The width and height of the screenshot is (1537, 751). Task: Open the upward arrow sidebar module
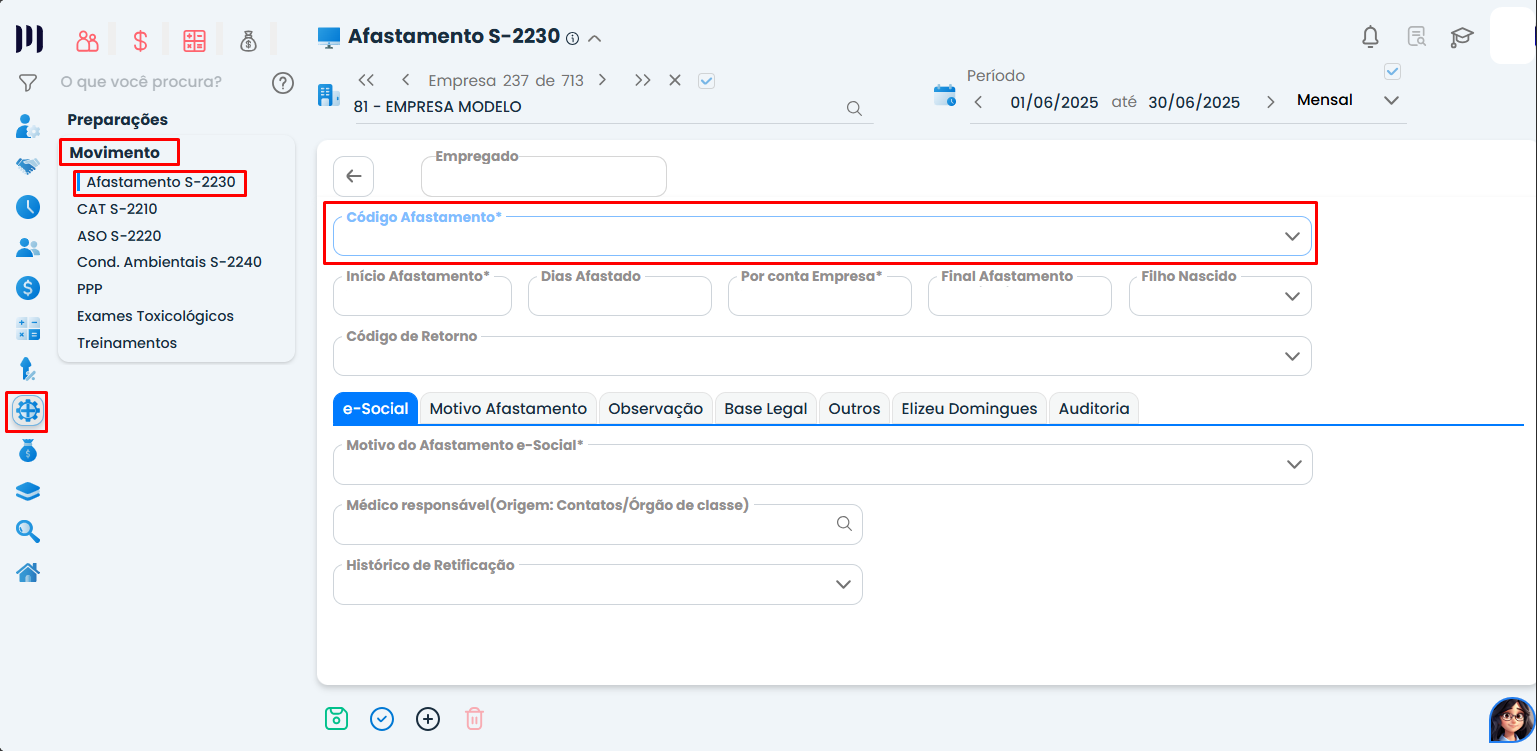coord(28,369)
